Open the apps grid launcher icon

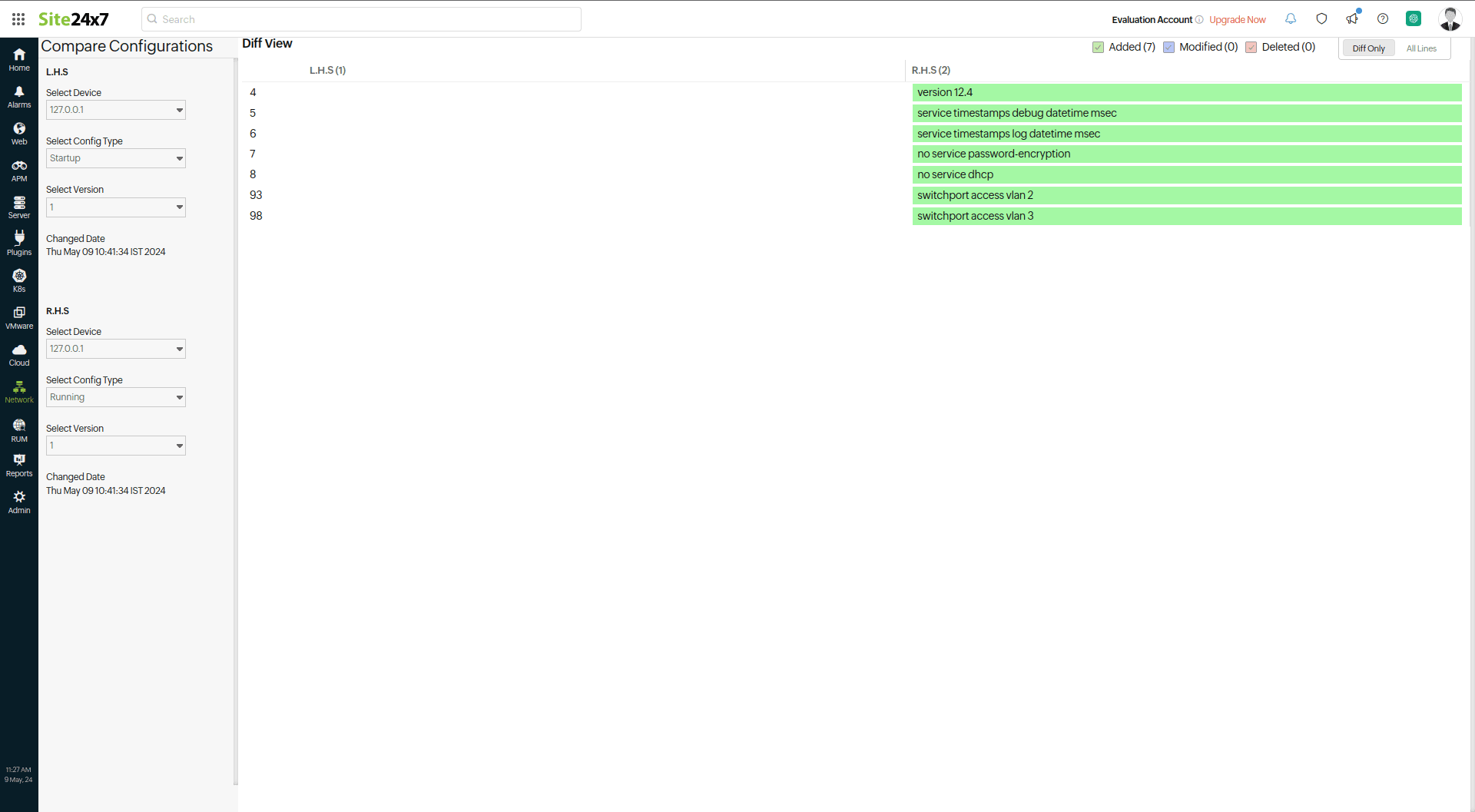(18, 19)
